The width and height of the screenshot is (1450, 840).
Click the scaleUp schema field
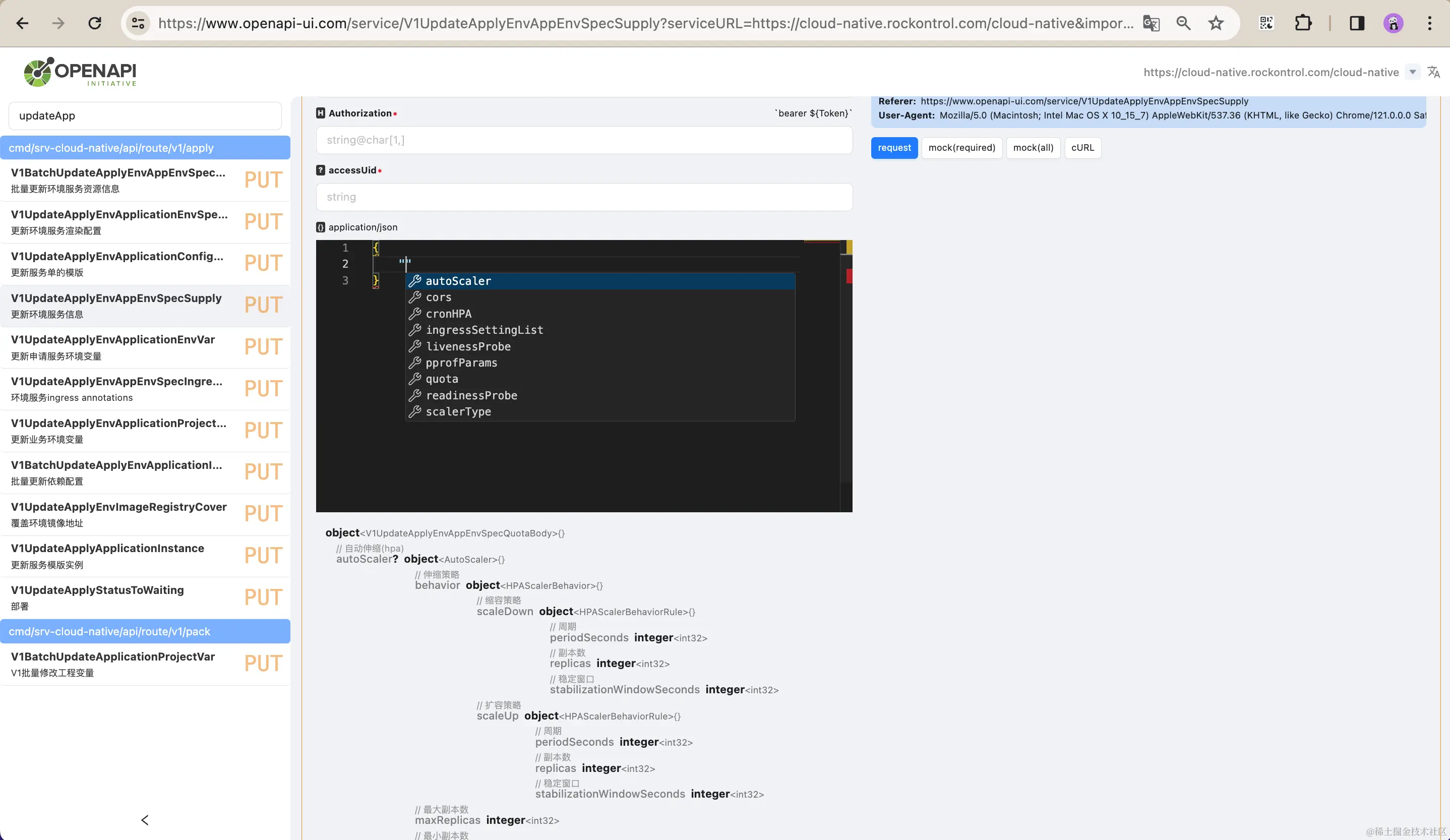497,716
